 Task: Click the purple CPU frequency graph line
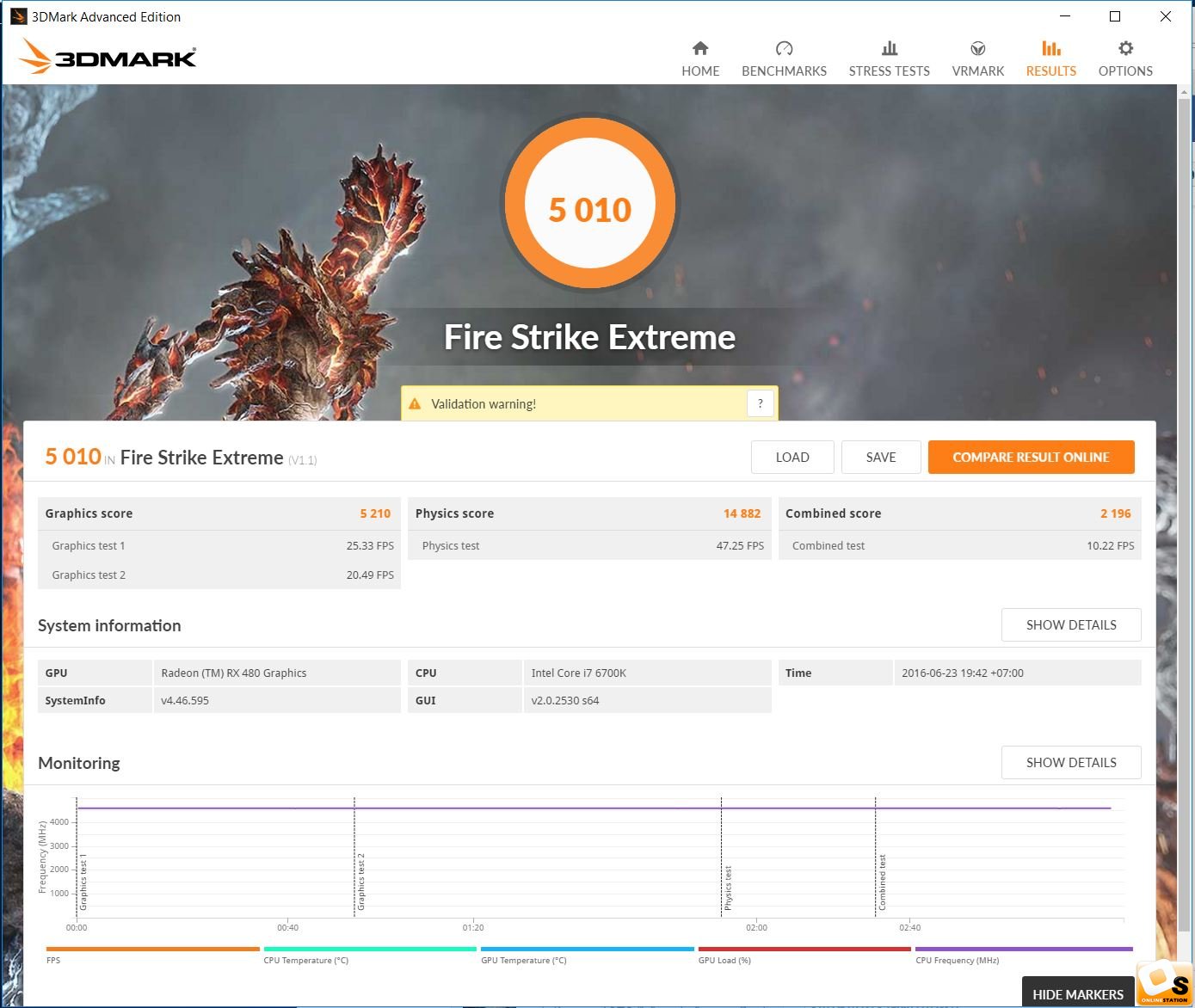point(594,808)
